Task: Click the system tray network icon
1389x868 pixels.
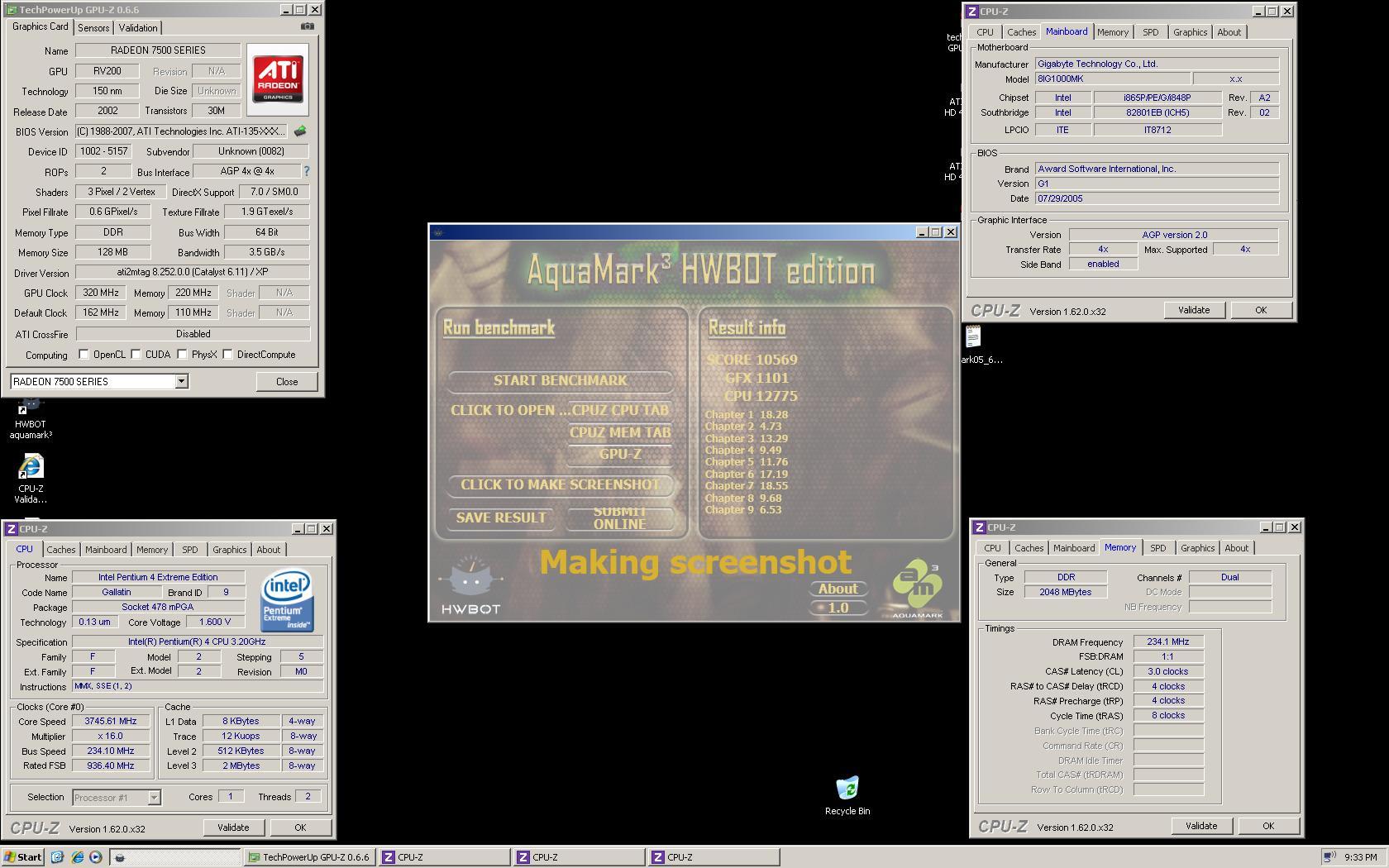Action: [x=1329, y=857]
